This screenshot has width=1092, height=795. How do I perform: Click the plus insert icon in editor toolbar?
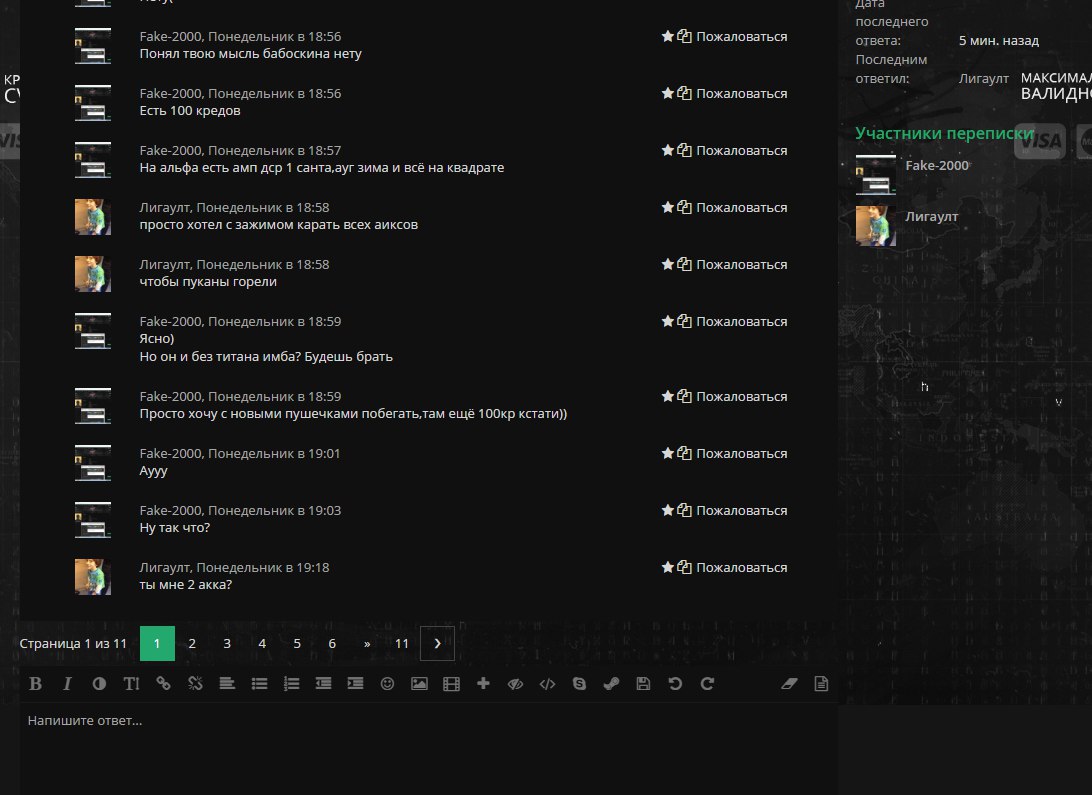pyautogui.click(x=483, y=684)
